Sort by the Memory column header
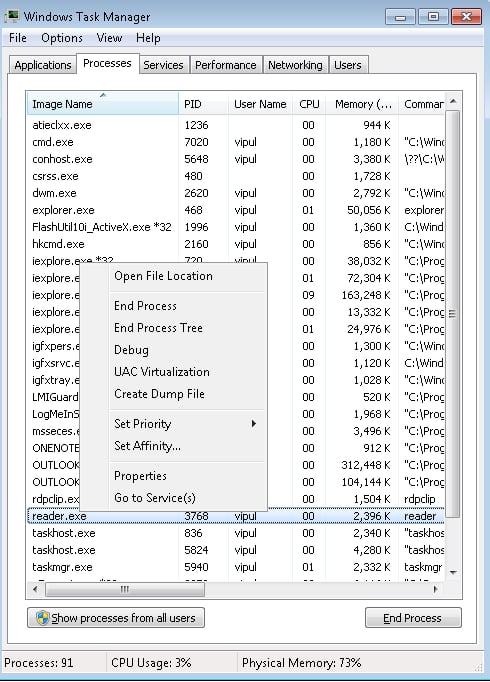490x682 pixels. pyautogui.click(x=362, y=104)
